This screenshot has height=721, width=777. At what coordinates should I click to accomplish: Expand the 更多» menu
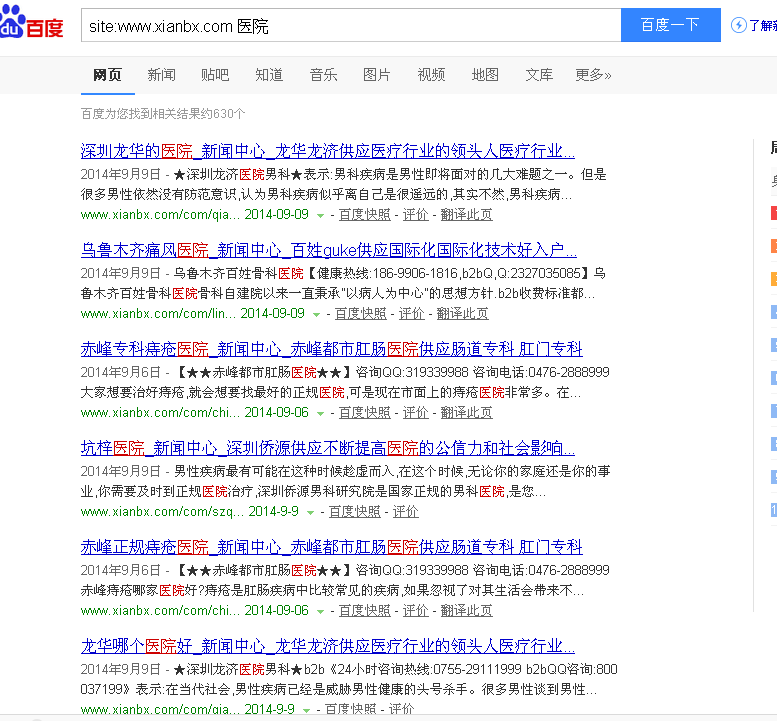pos(593,75)
